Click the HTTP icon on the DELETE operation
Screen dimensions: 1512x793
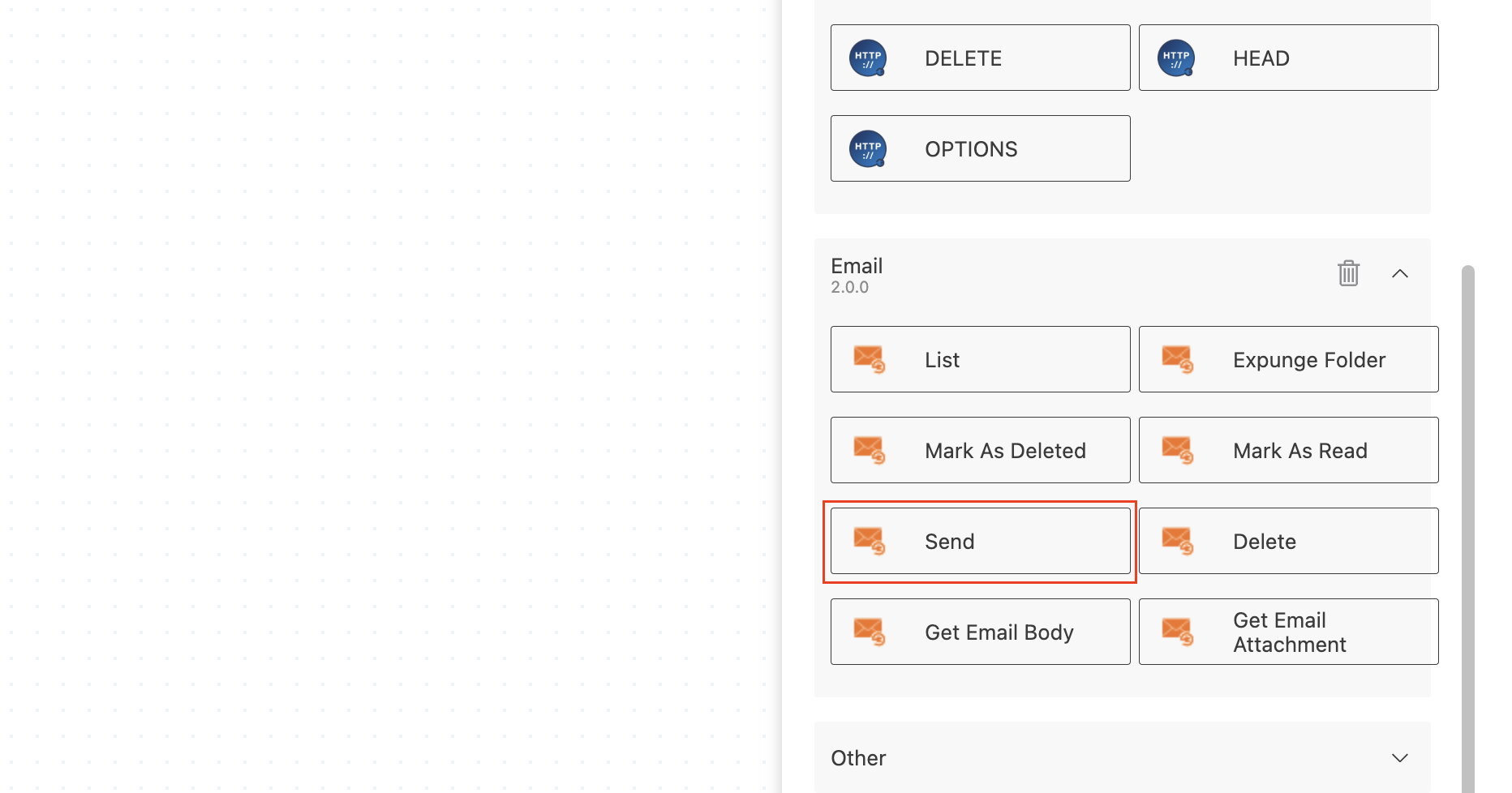tap(867, 58)
